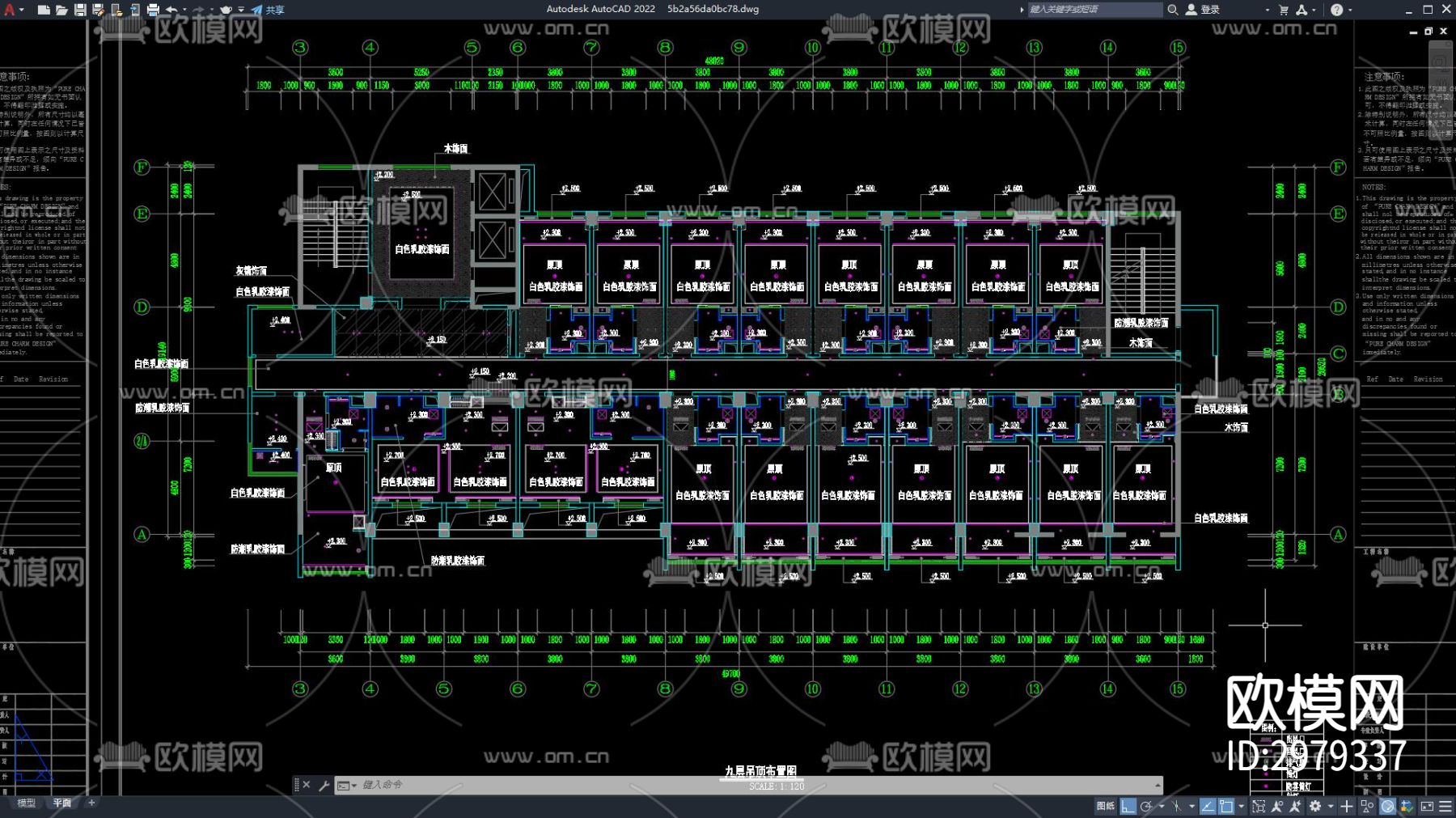Save the drawing with the floppy icon
The width and height of the screenshot is (1456, 818).
coord(80,10)
